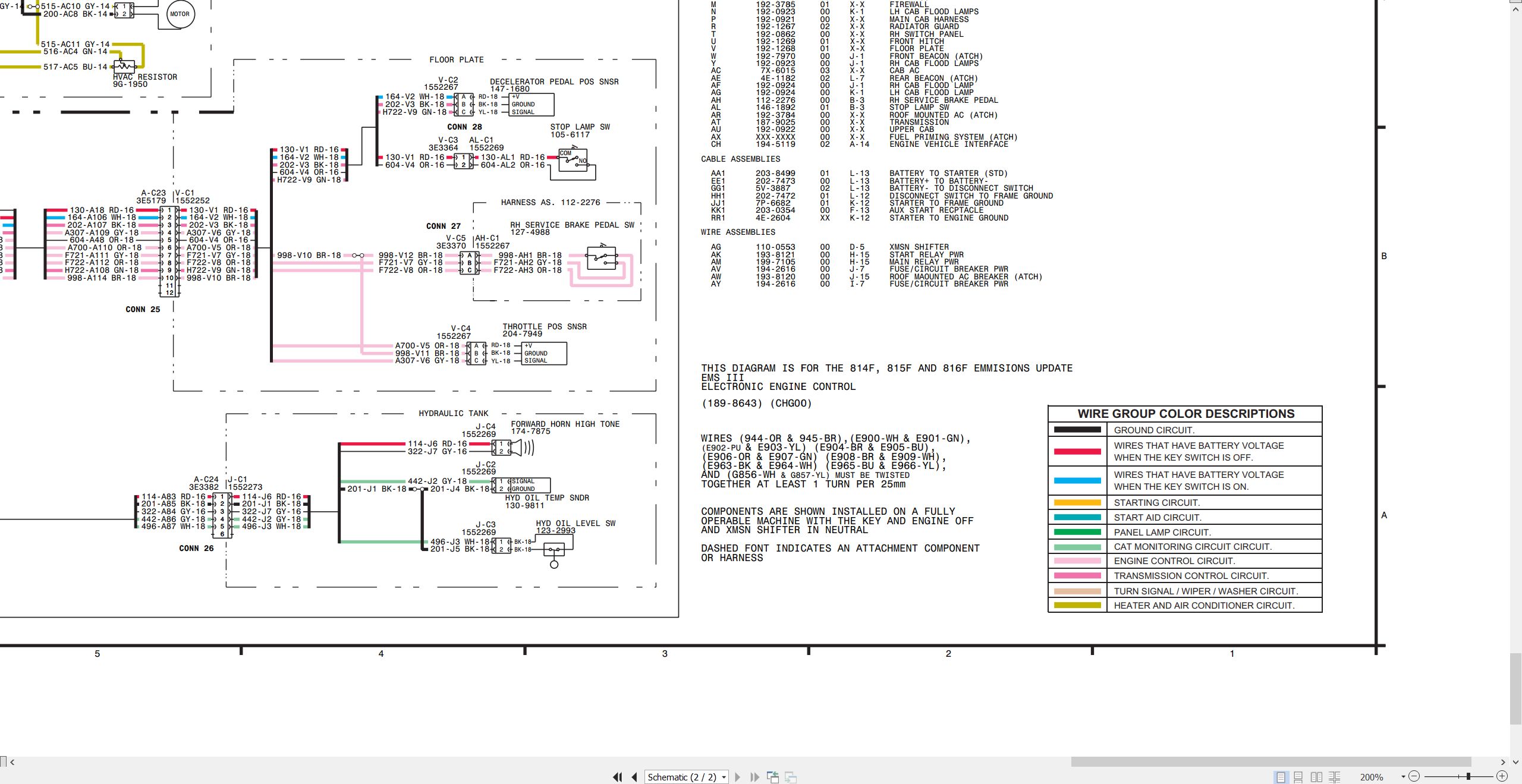The height and width of the screenshot is (784, 1522).
Task: Click the TRANSMISSION CONTROL CIRCUIT legend text
Action: 1191,575
